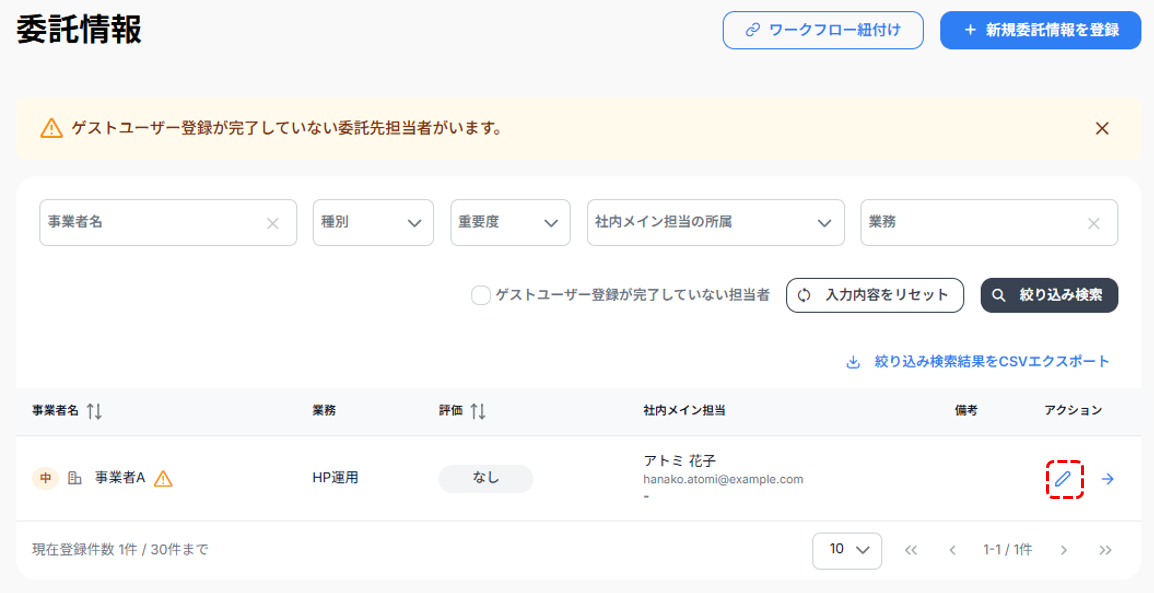Go to the next page of results
The height and width of the screenshot is (593, 1154).
point(1064,550)
